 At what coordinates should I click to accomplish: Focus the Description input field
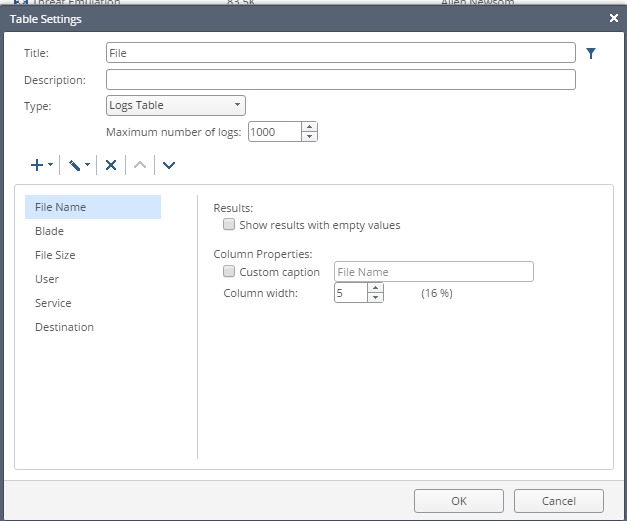341,80
